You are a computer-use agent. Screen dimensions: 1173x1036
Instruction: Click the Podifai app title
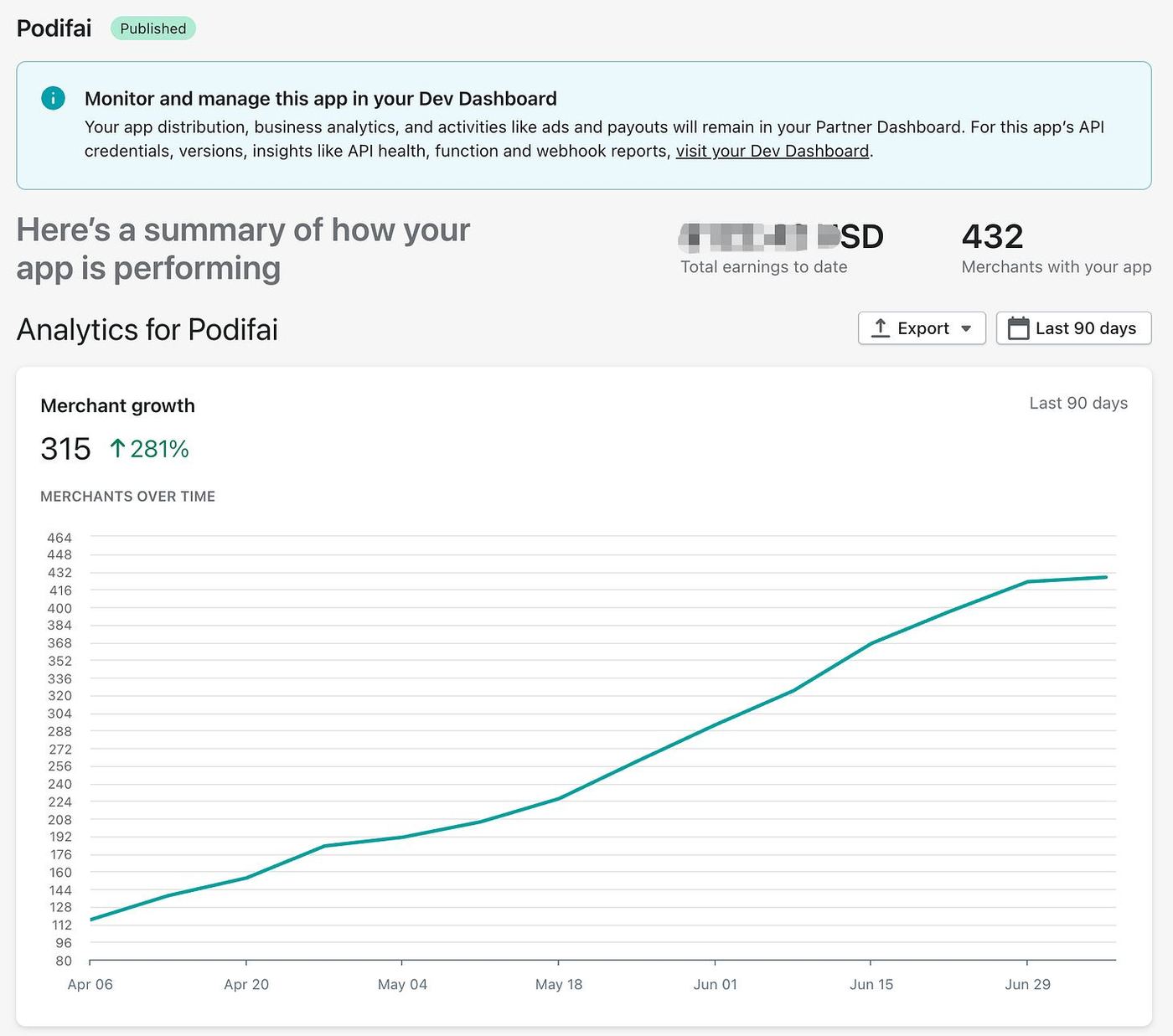tap(54, 28)
